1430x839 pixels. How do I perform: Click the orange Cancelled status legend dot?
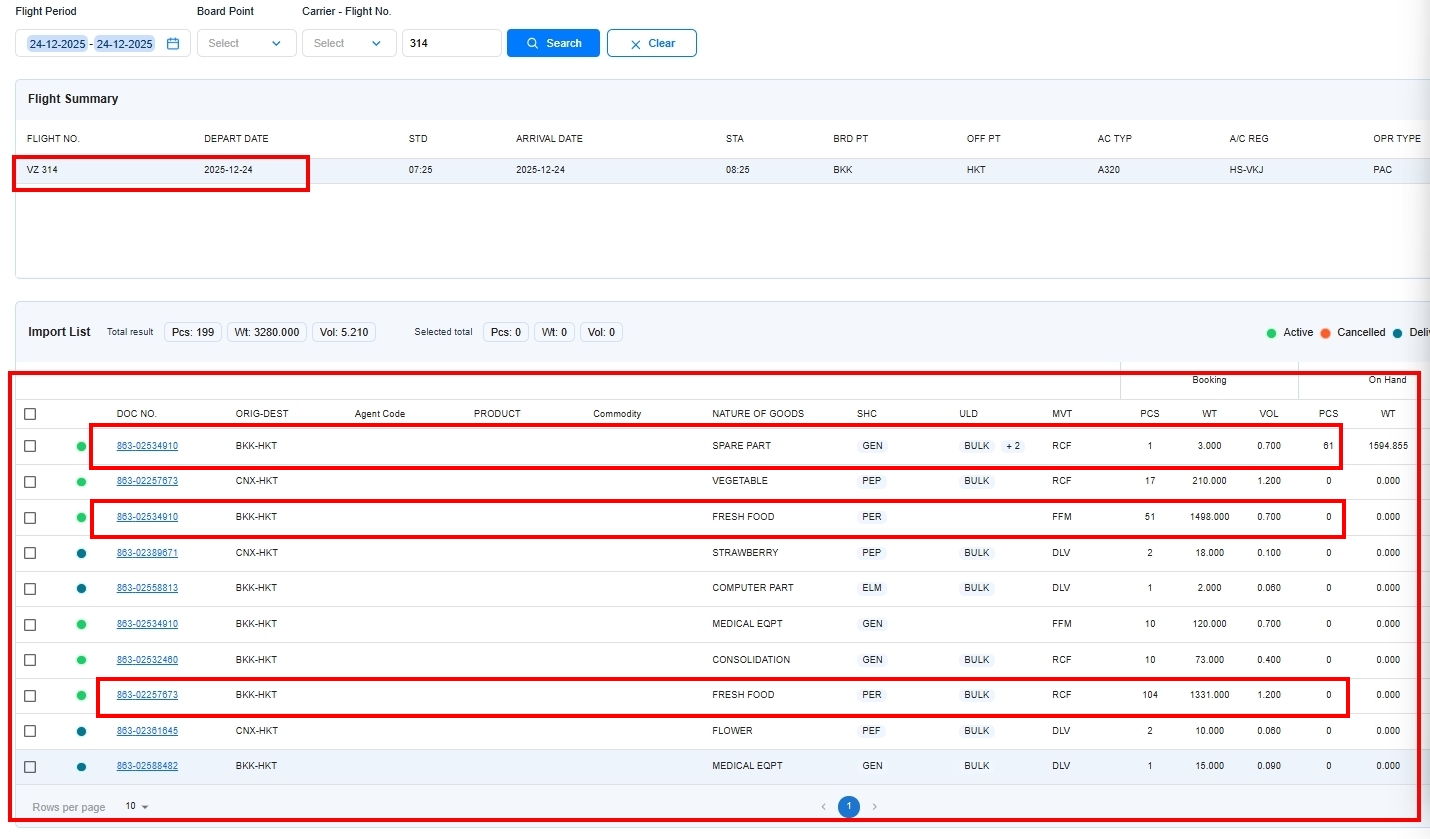(1325, 333)
